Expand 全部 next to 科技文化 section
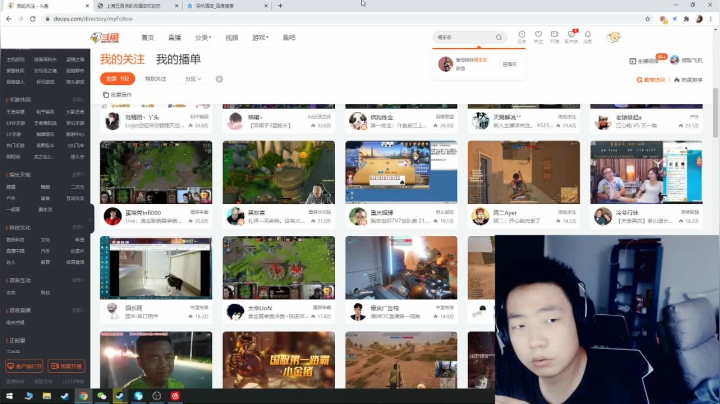 coord(77,227)
